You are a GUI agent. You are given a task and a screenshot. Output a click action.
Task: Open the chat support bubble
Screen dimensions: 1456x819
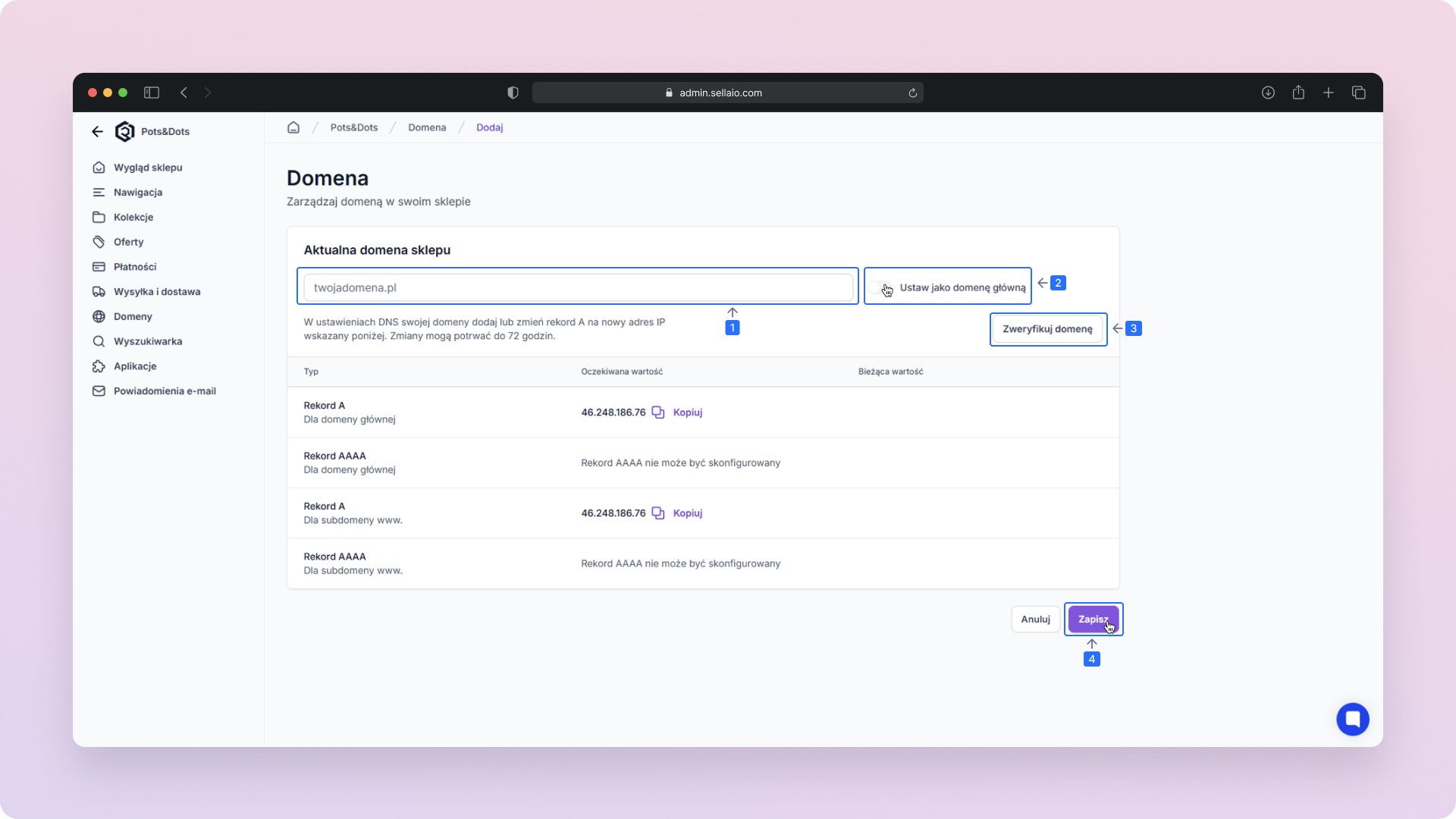1352,719
